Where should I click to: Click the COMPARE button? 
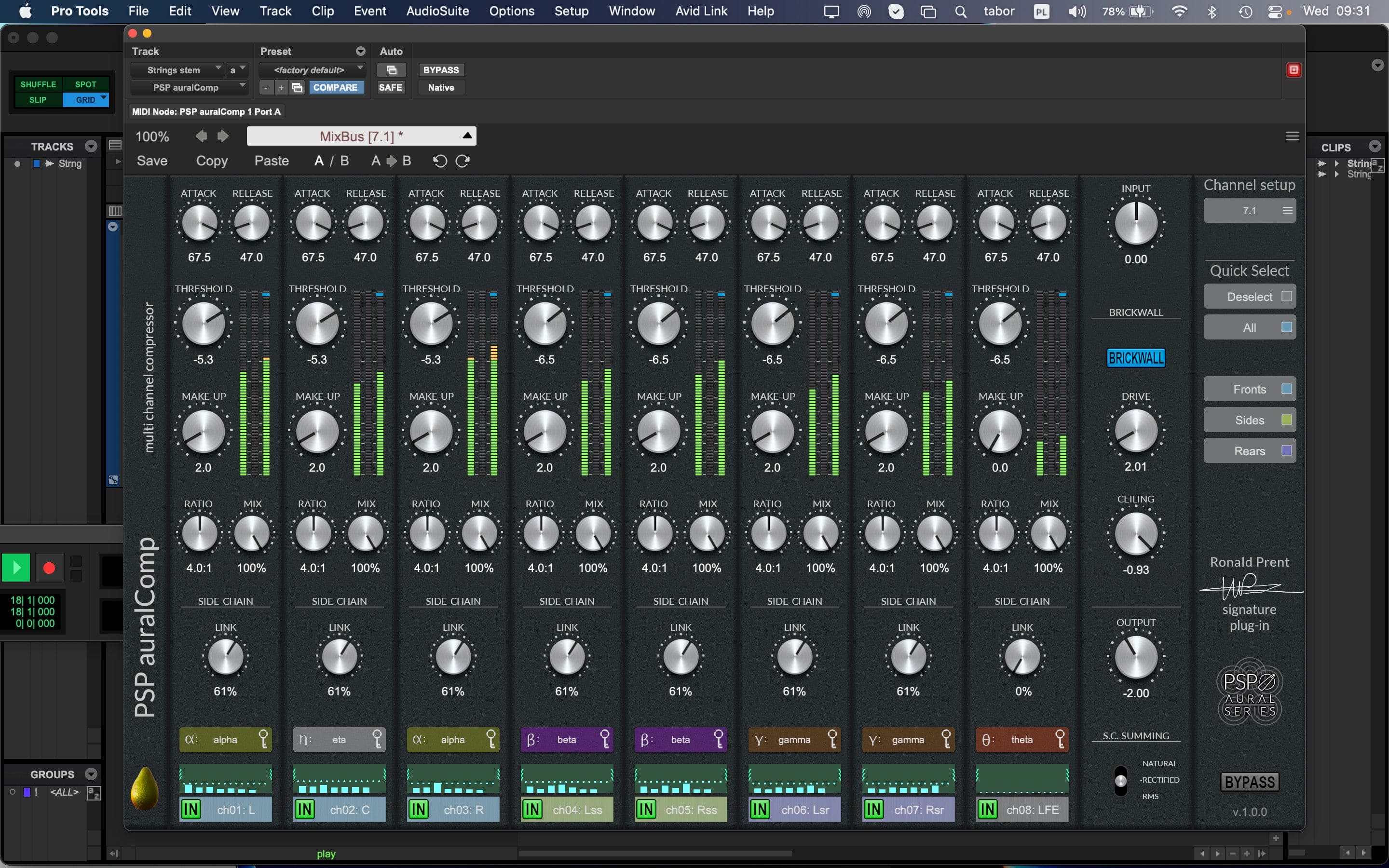point(335,87)
